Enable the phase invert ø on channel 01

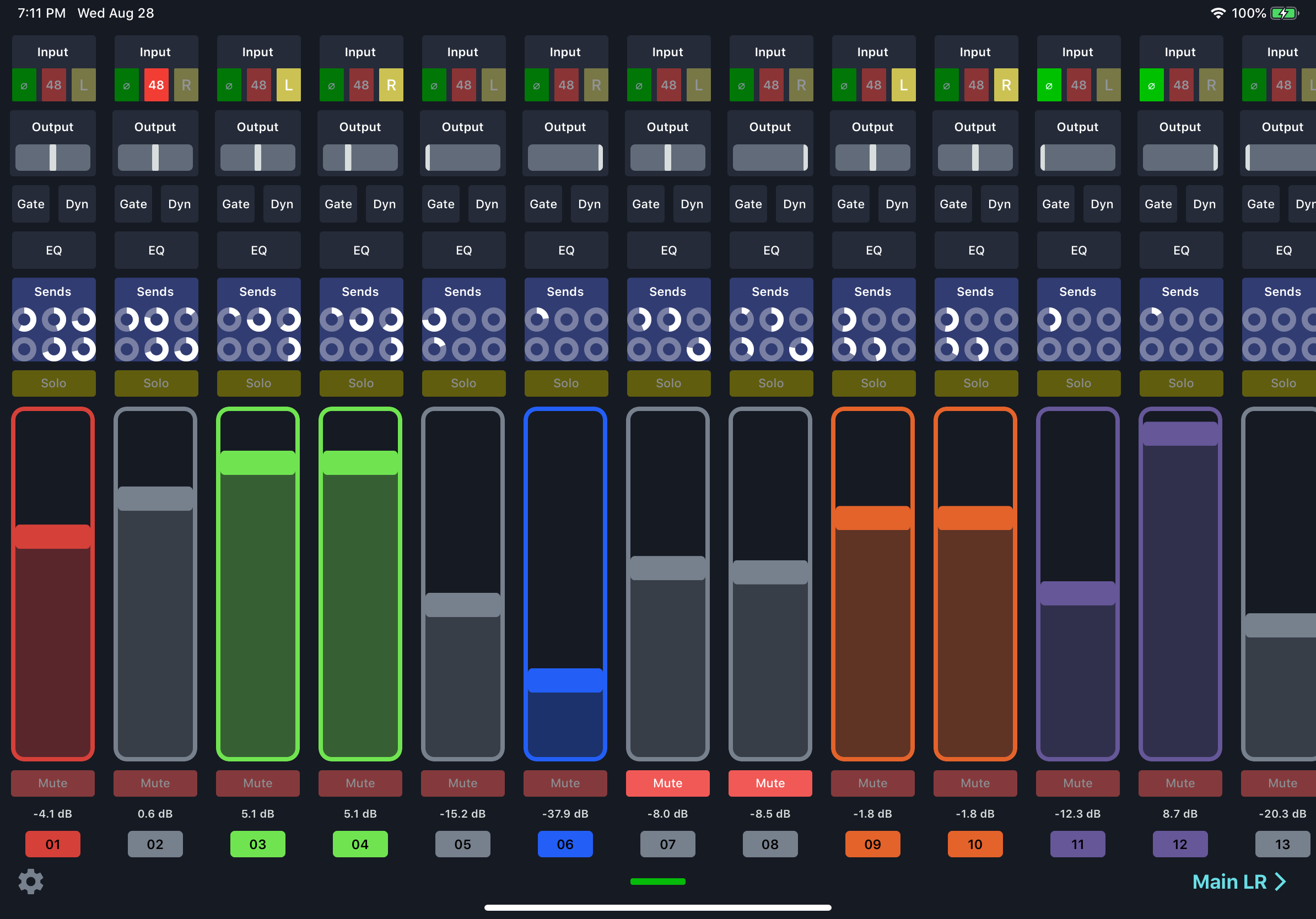(x=24, y=84)
